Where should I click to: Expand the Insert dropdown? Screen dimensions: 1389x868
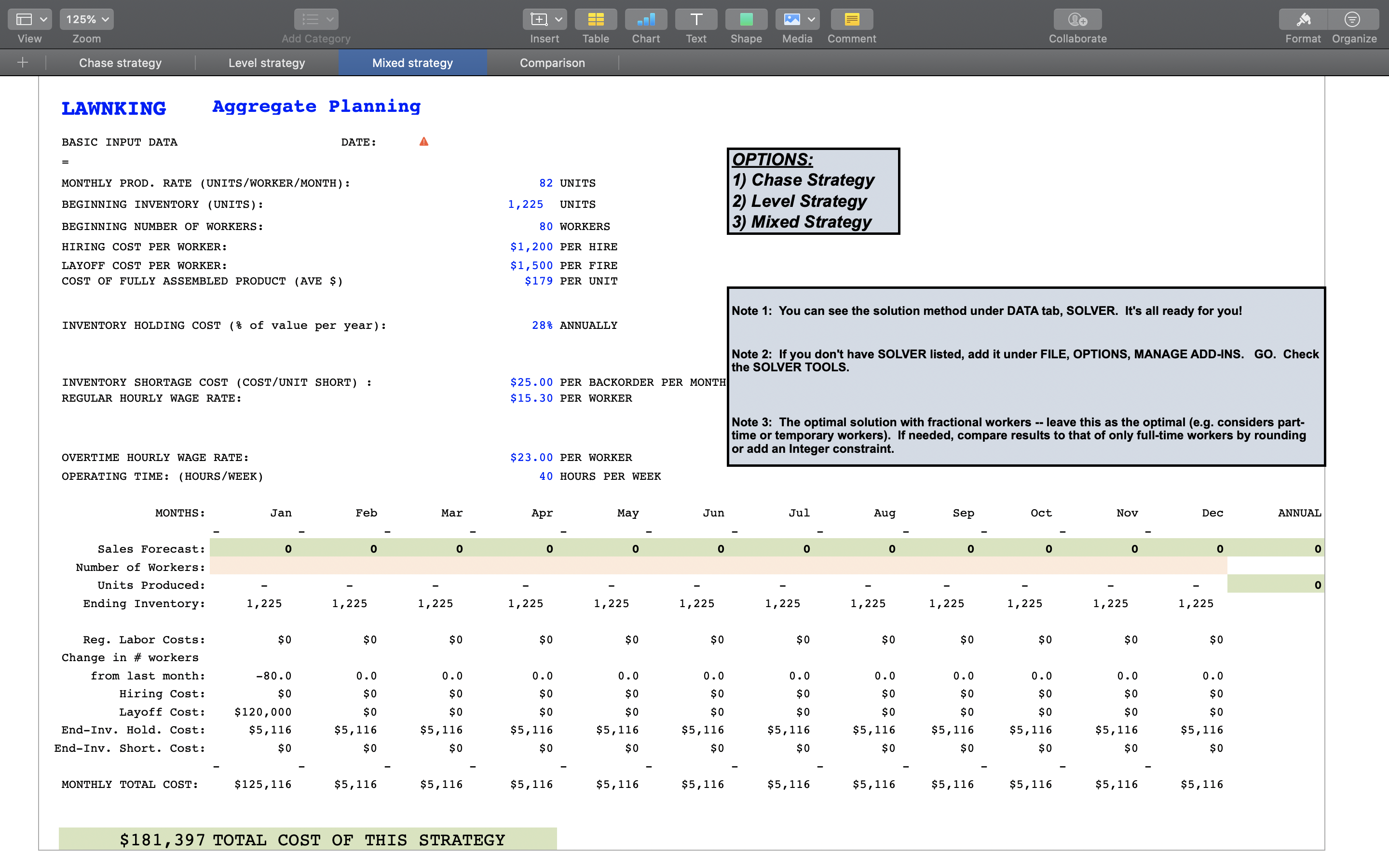tap(544, 19)
